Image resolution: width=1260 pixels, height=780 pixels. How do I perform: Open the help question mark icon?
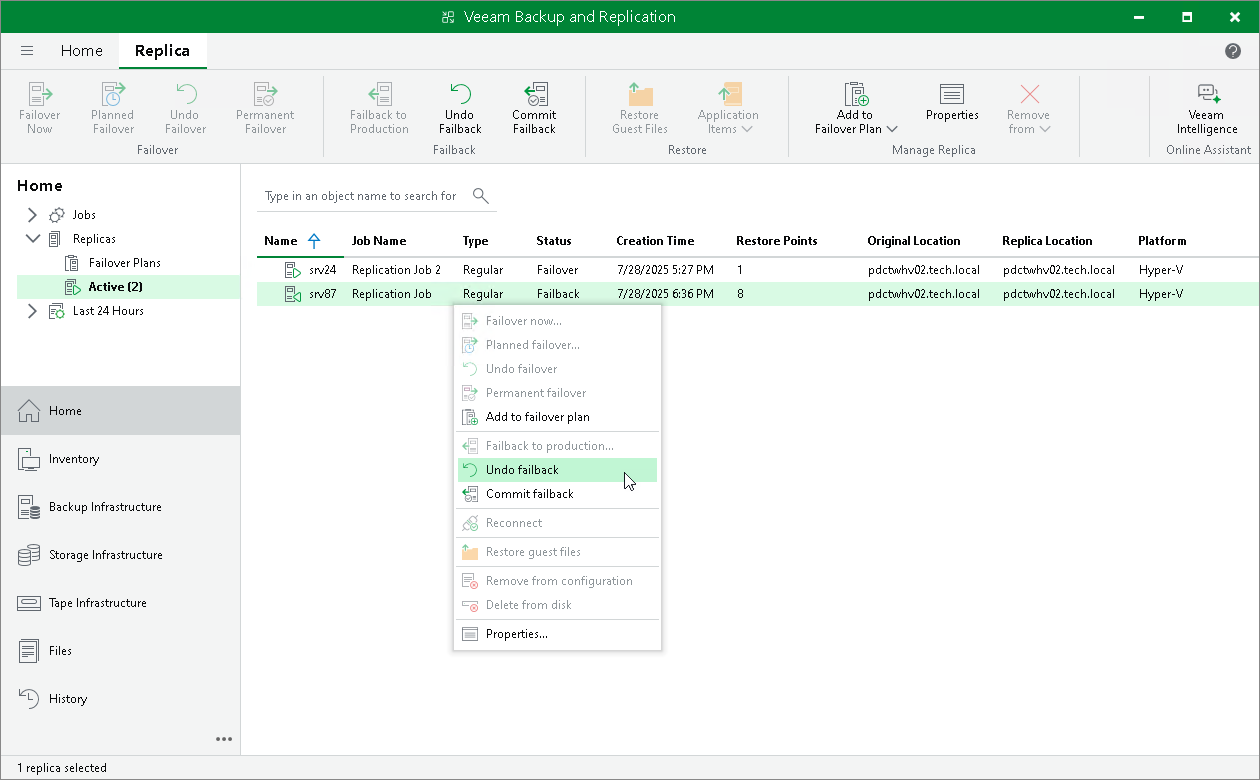[1233, 51]
